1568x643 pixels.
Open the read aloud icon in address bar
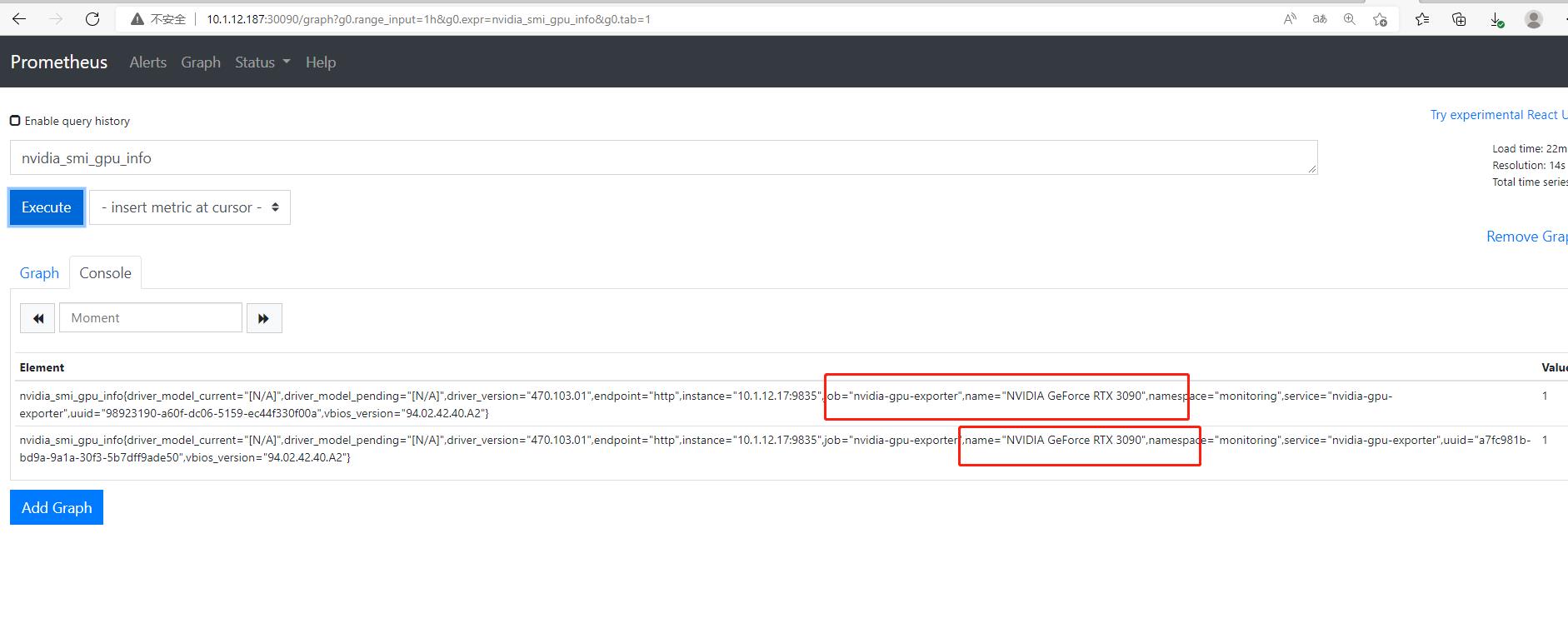[1290, 19]
